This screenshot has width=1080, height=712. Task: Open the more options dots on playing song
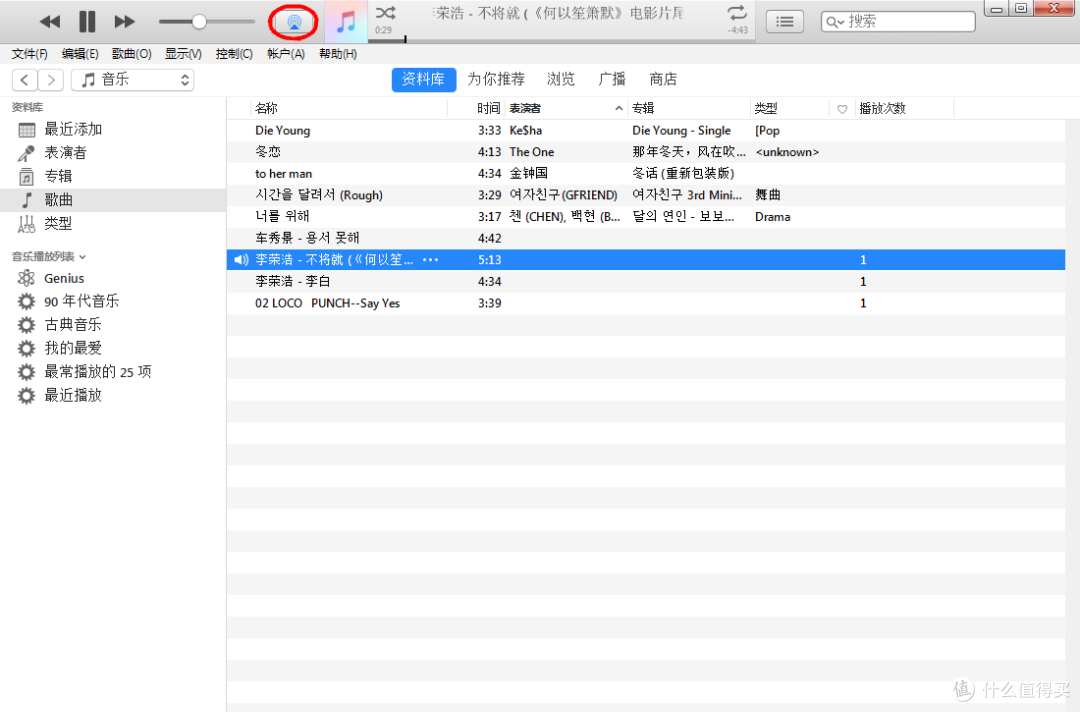click(430, 260)
